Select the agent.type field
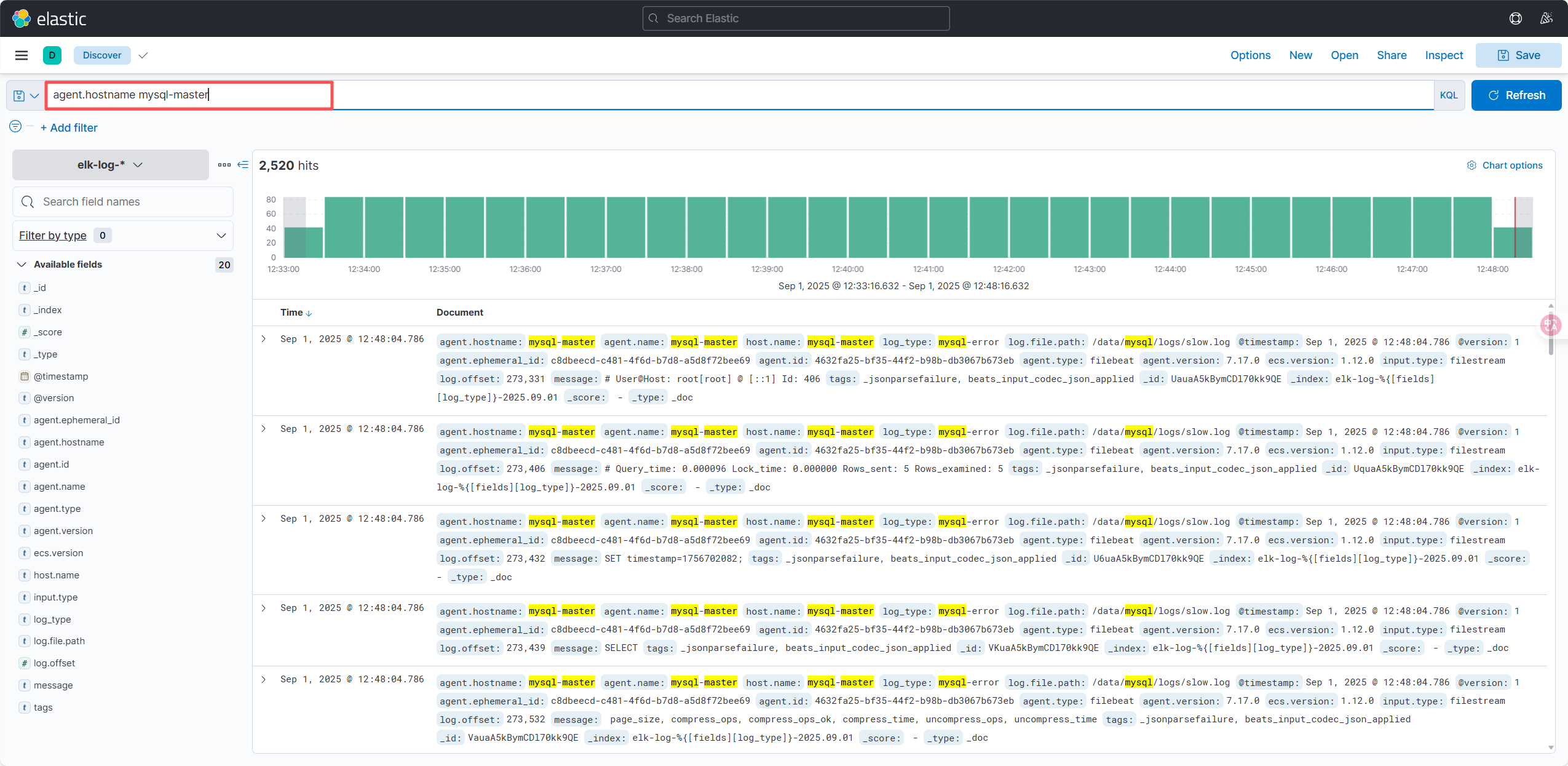 pyautogui.click(x=57, y=509)
